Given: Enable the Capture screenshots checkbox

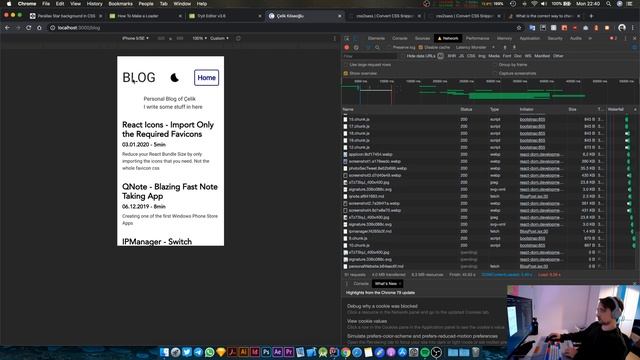Looking at the screenshot, I should (495, 73).
